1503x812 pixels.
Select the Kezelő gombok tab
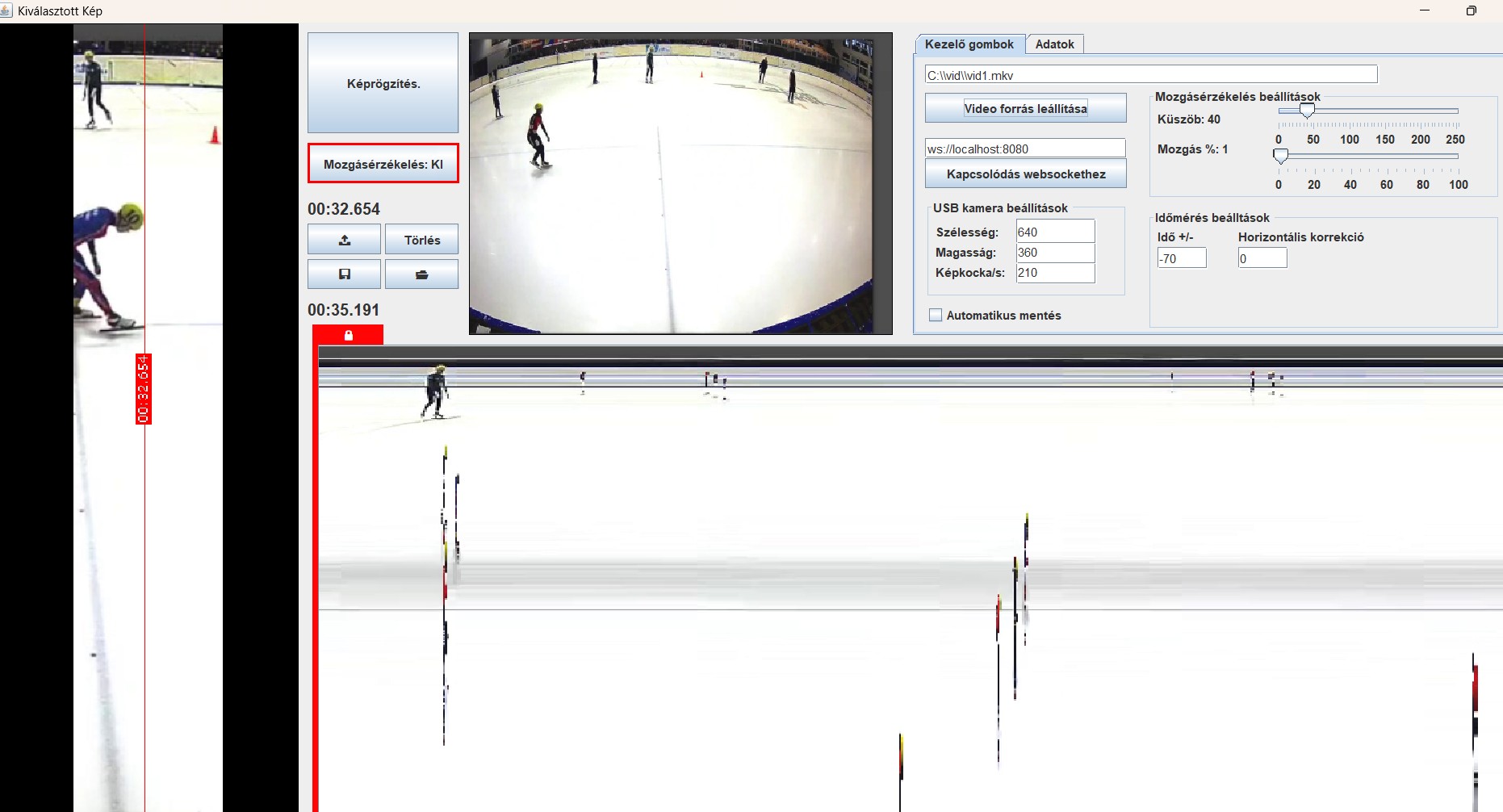pos(969,44)
